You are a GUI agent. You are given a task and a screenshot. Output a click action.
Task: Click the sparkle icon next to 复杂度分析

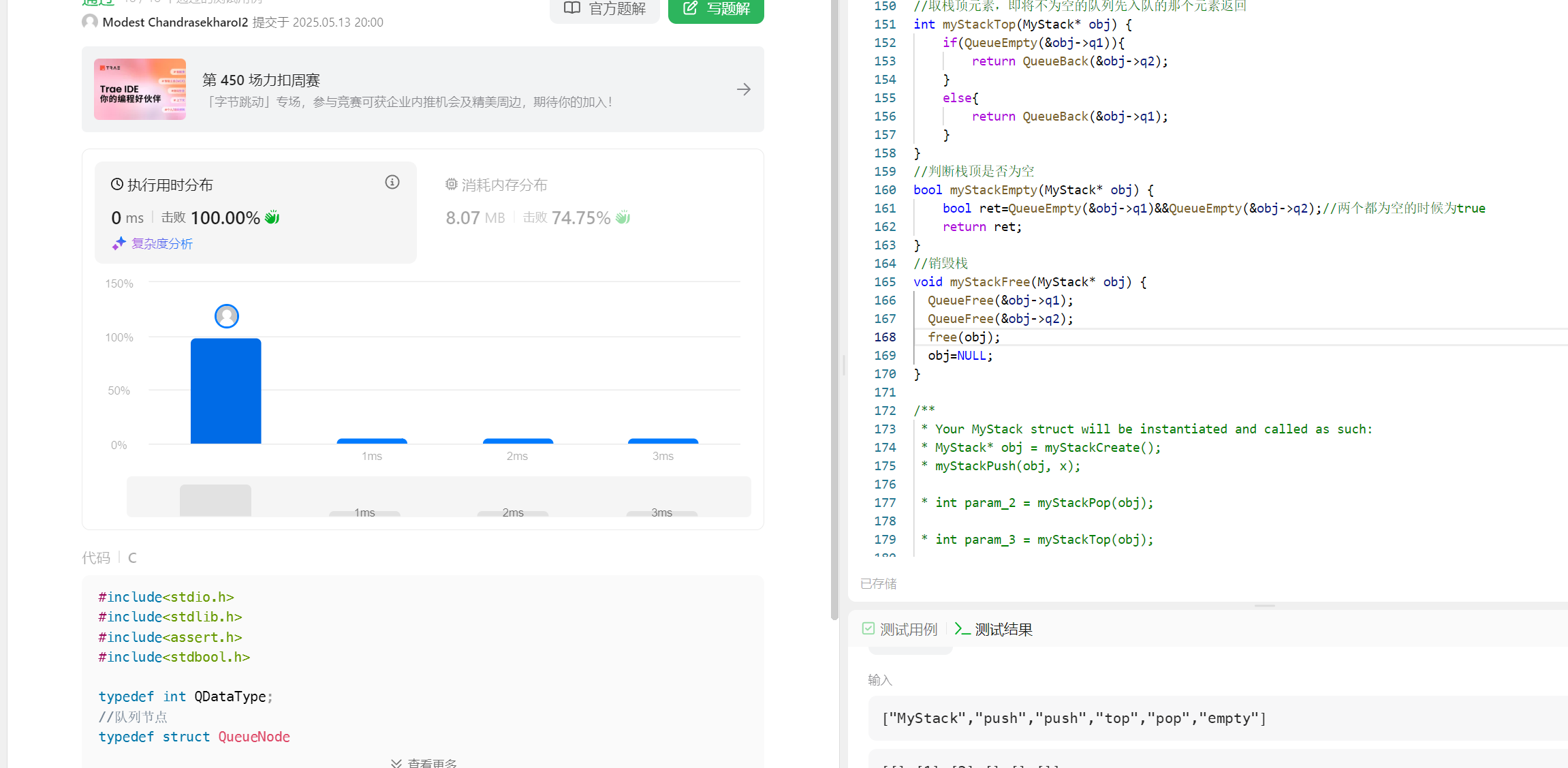click(x=119, y=243)
